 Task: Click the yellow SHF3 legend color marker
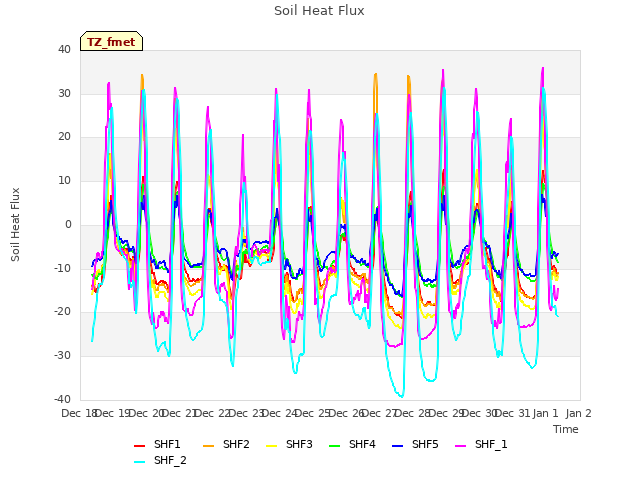point(271,446)
